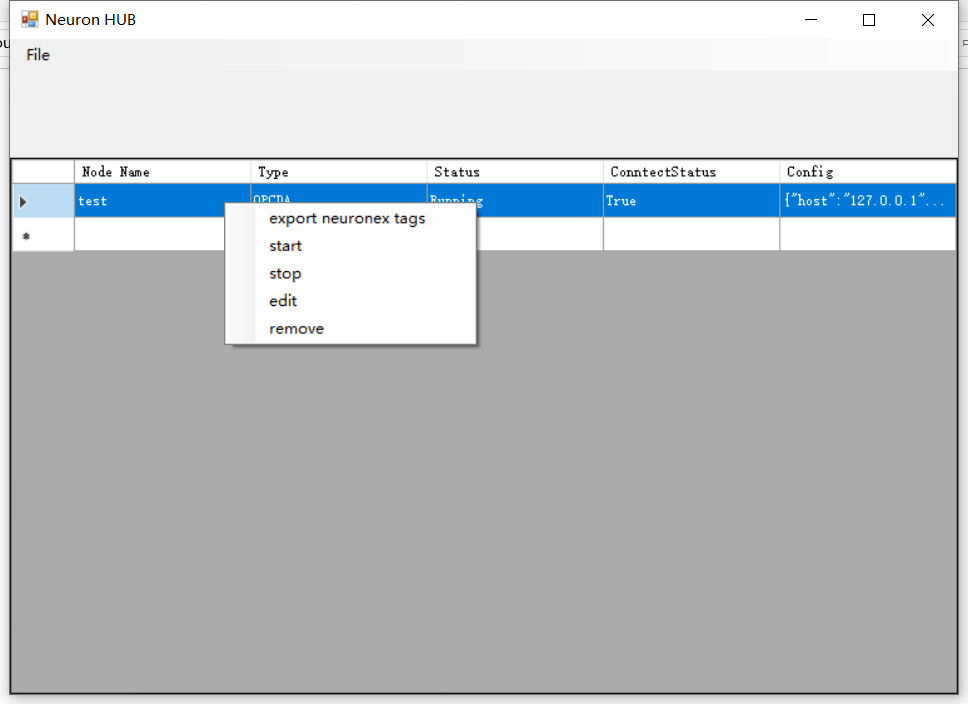Click the Config column header

[x=865, y=171]
